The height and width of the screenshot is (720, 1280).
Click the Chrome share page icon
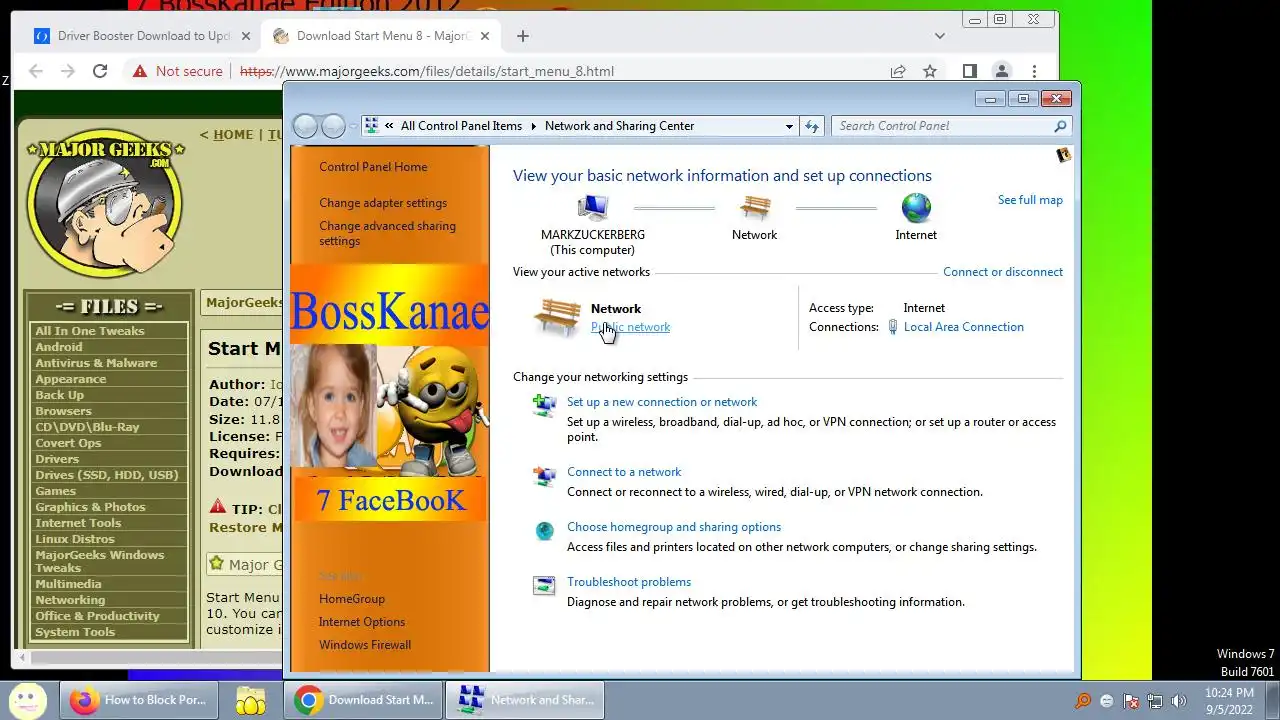pos(898,71)
